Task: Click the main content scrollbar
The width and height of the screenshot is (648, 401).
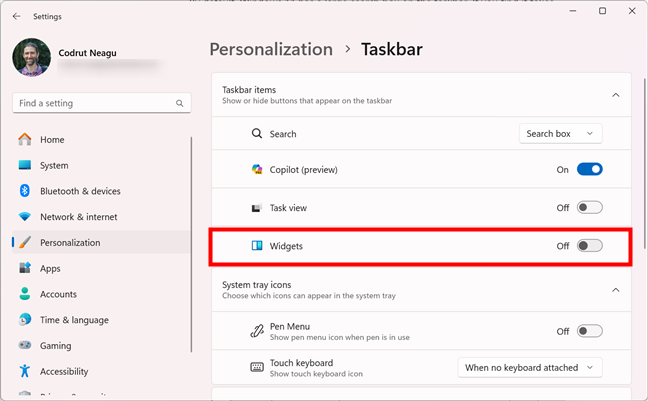Action: (645, 163)
